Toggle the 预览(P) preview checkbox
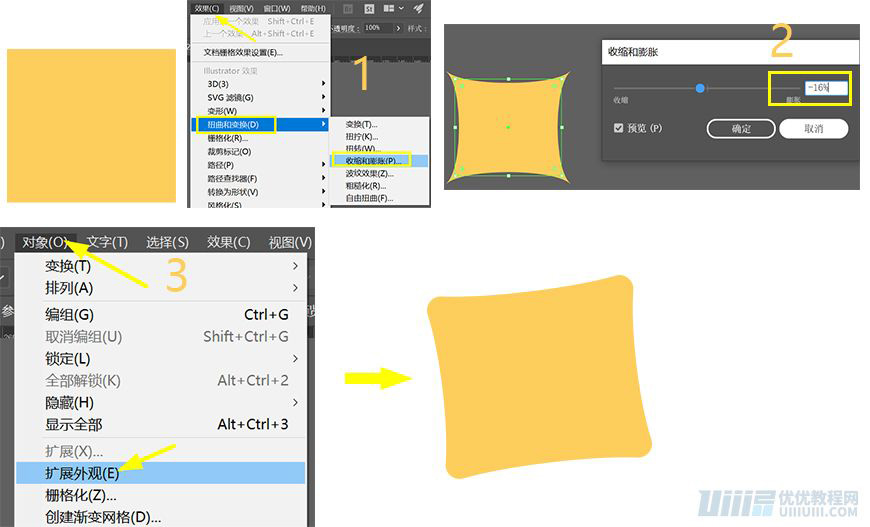 click(x=619, y=128)
